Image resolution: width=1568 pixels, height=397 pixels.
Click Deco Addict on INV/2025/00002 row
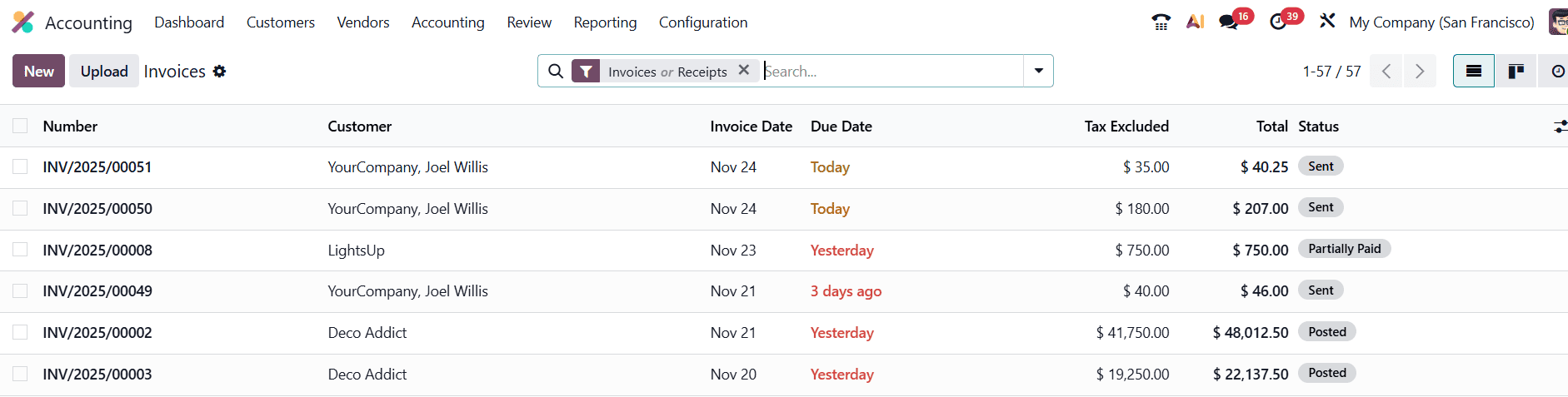367,333
